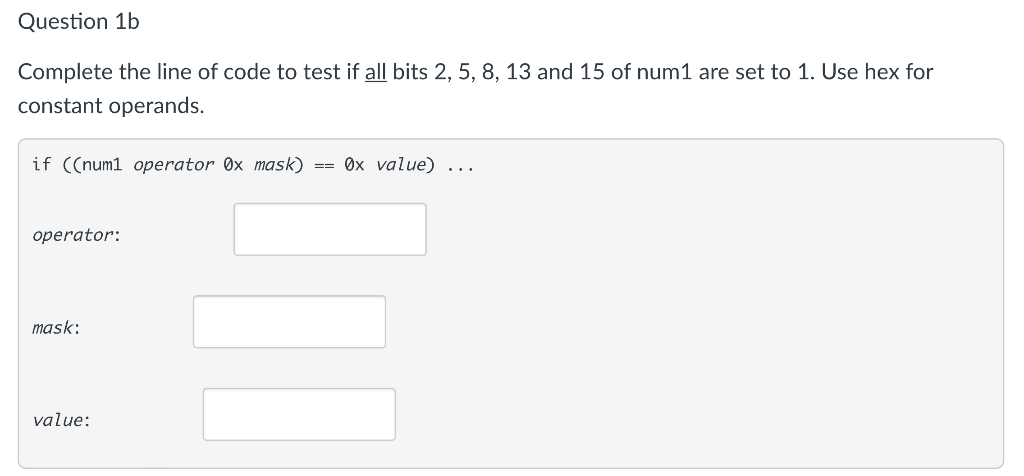Screen dimensions: 1024x476
Task: Click the "if" keyword in the code
Action: click(x=41, y=165)
